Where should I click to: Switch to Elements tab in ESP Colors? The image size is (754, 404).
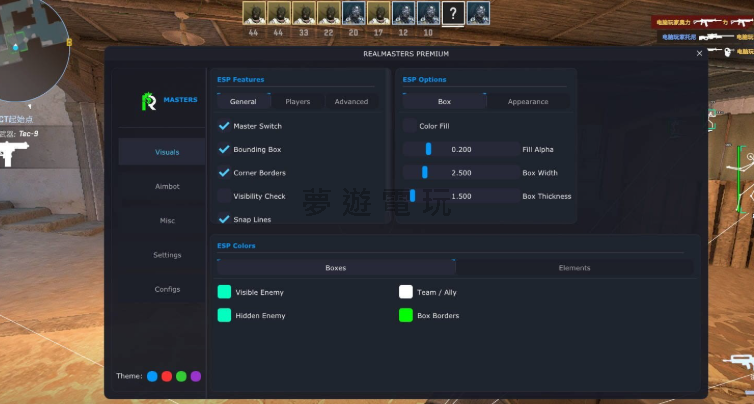(574, 268)
